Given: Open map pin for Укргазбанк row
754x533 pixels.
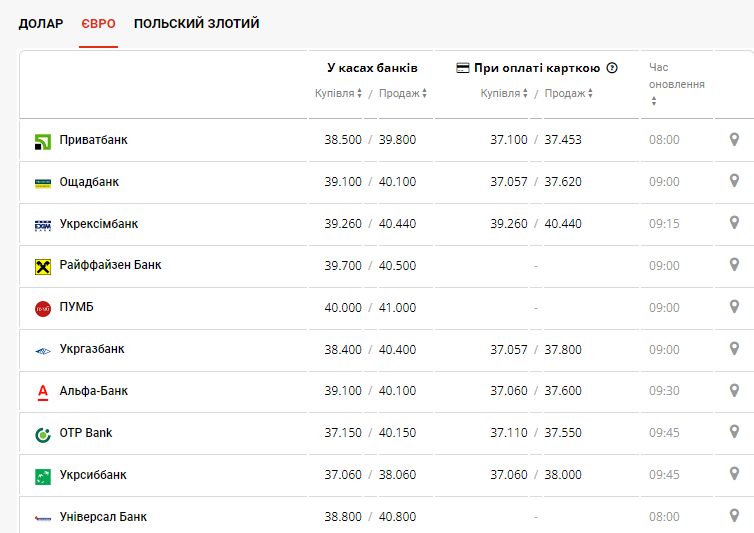Looking at the screenshot, I should tap(734, 349).
